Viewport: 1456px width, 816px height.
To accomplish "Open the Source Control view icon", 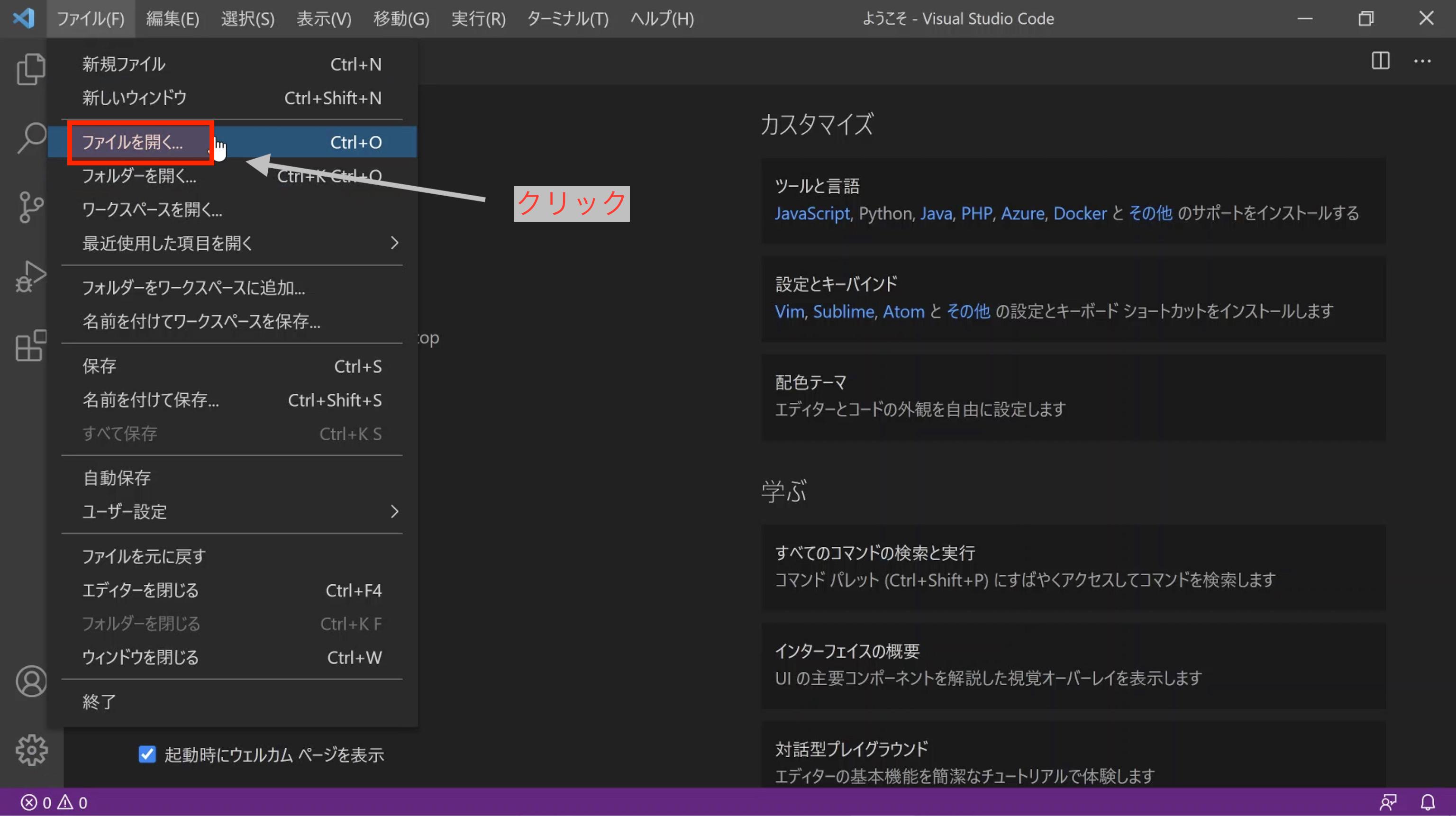I will 31,207.
